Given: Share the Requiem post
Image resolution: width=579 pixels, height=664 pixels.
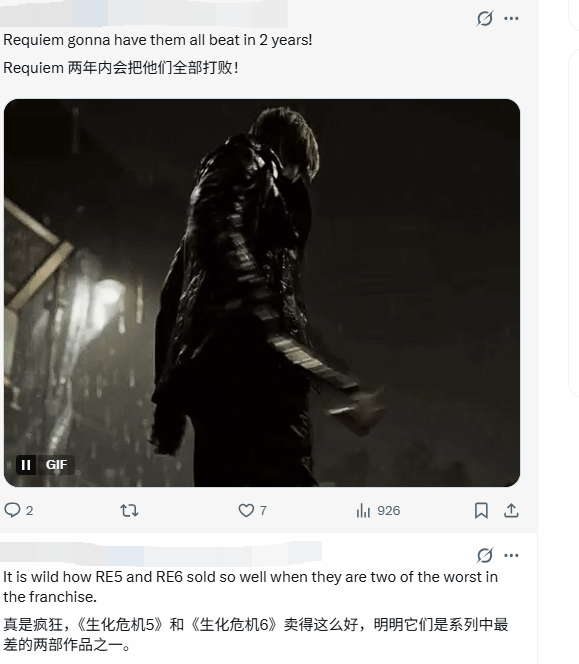Looking at the screenshot, I should [511, 510].
